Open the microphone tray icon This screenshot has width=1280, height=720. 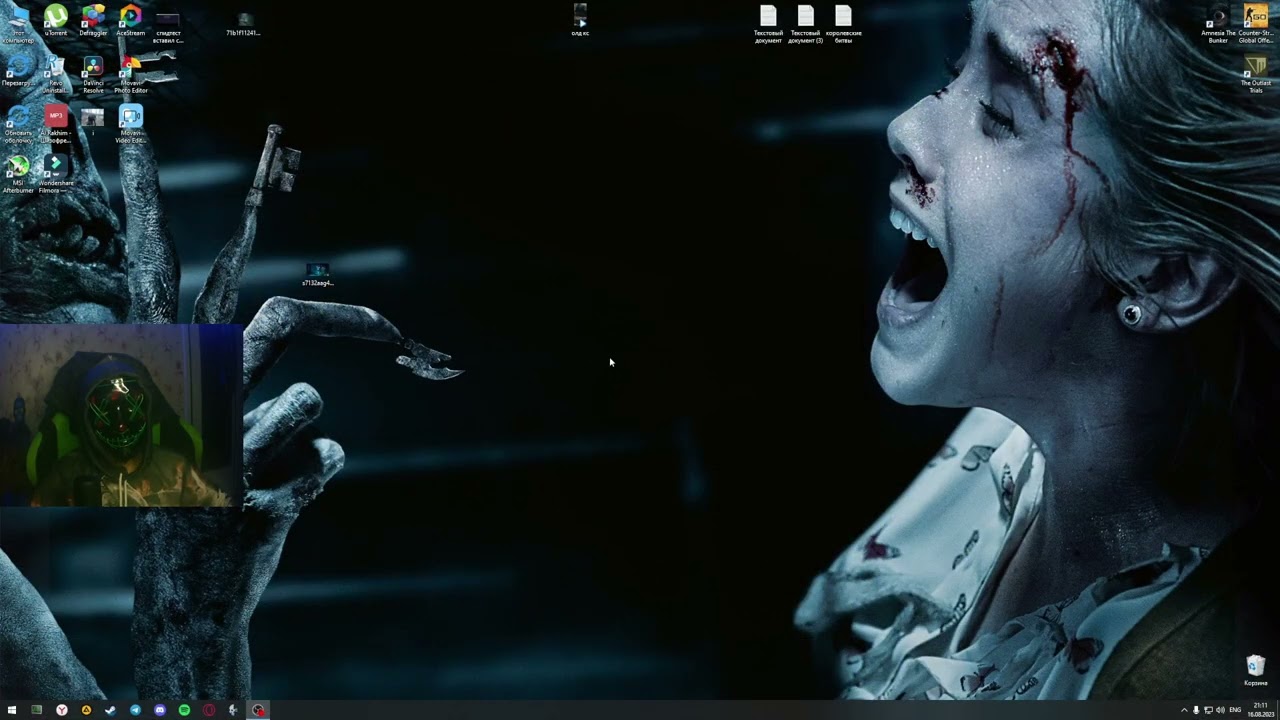click(1196, 710)
